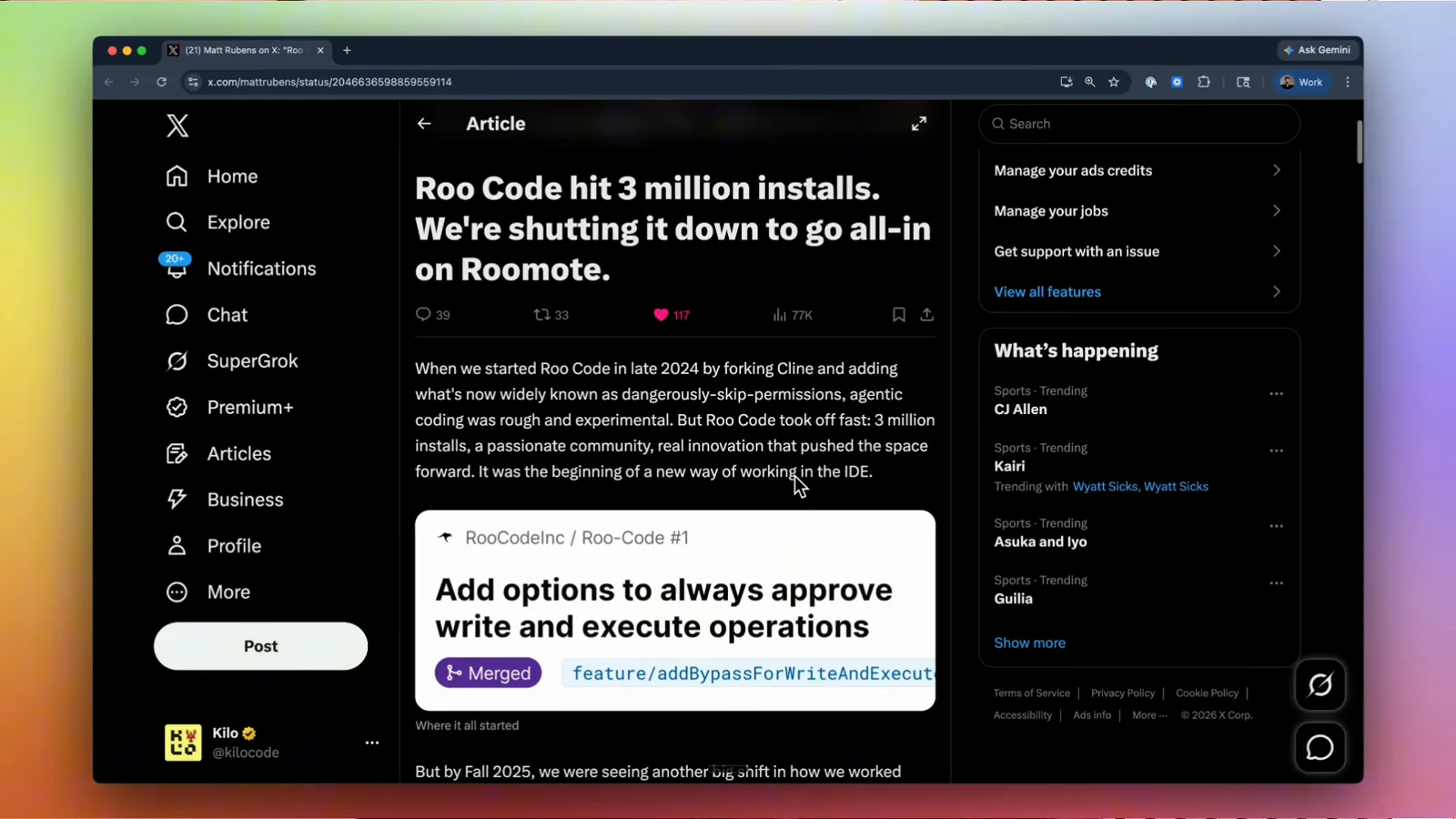
Task: Open Cookie Policy footer link
Action: tap(1207, 693)
